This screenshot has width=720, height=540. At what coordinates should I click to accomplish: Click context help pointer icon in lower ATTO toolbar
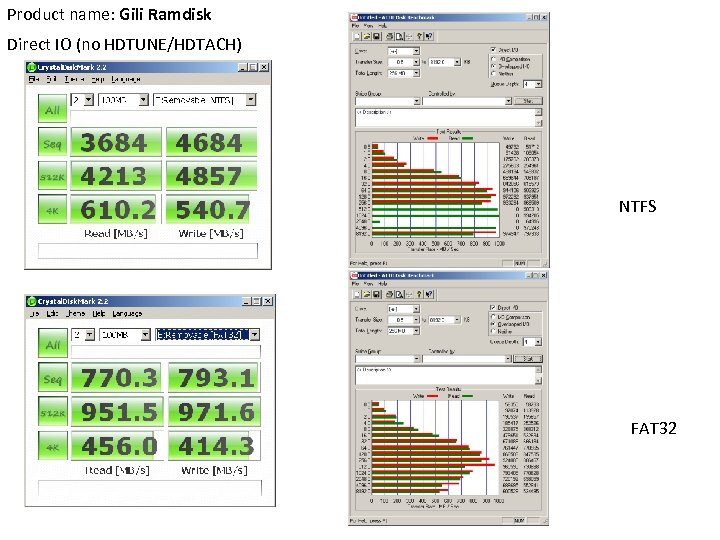(x=429, y=294)
